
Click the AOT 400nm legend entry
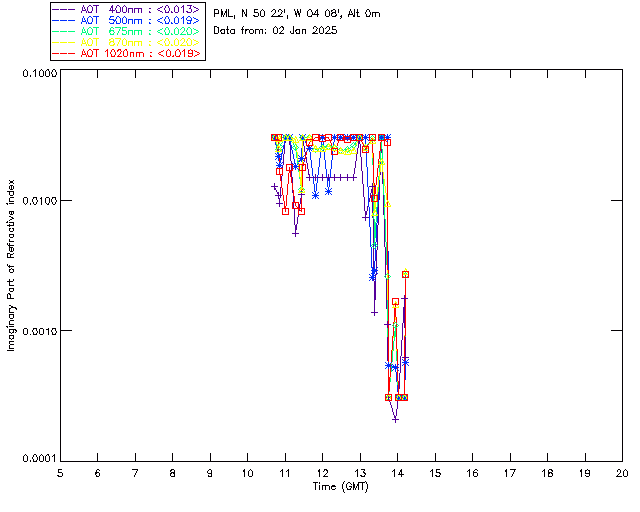coord(127,9)
